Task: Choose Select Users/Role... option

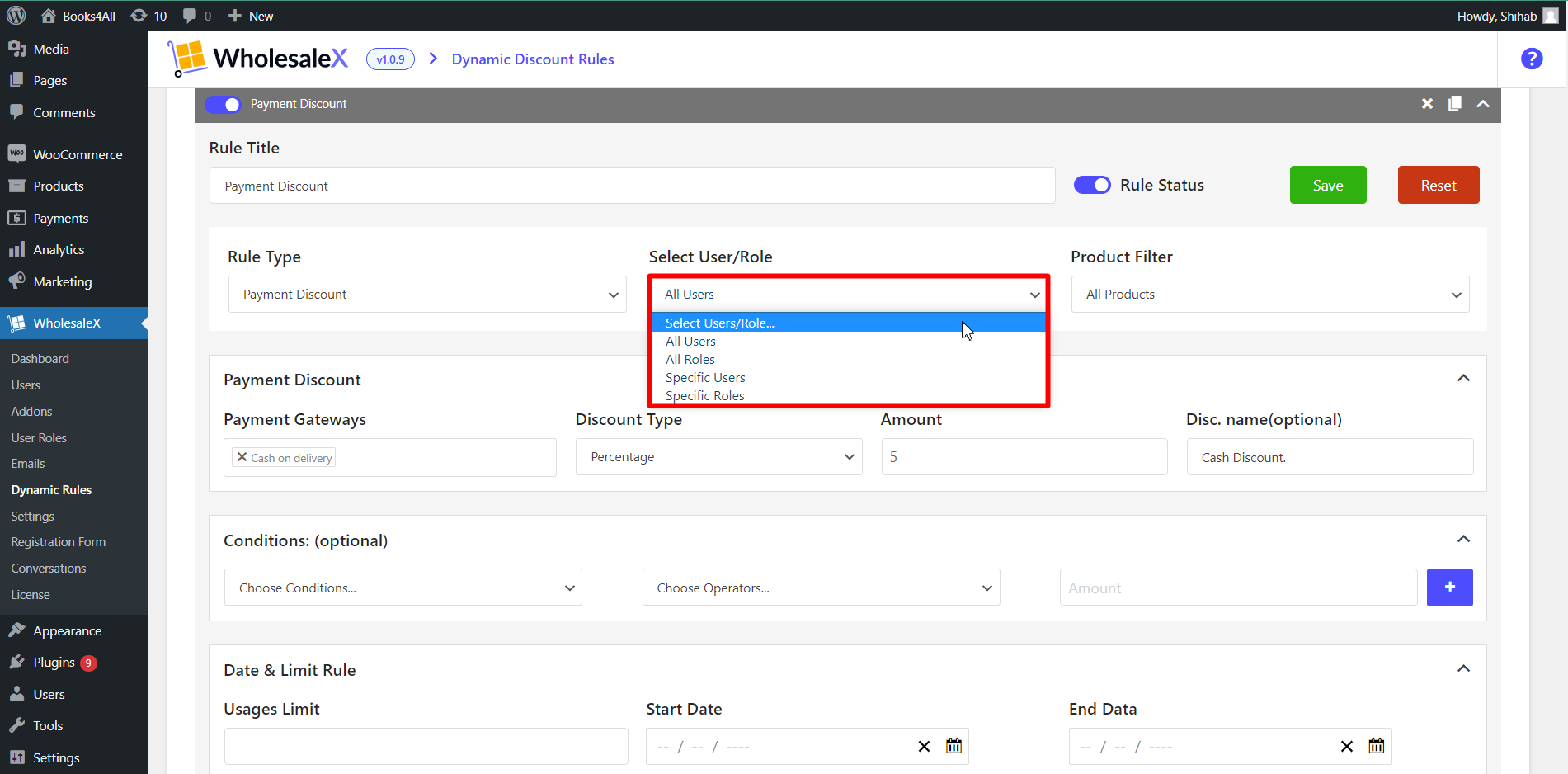Action: tap(849, 323)
